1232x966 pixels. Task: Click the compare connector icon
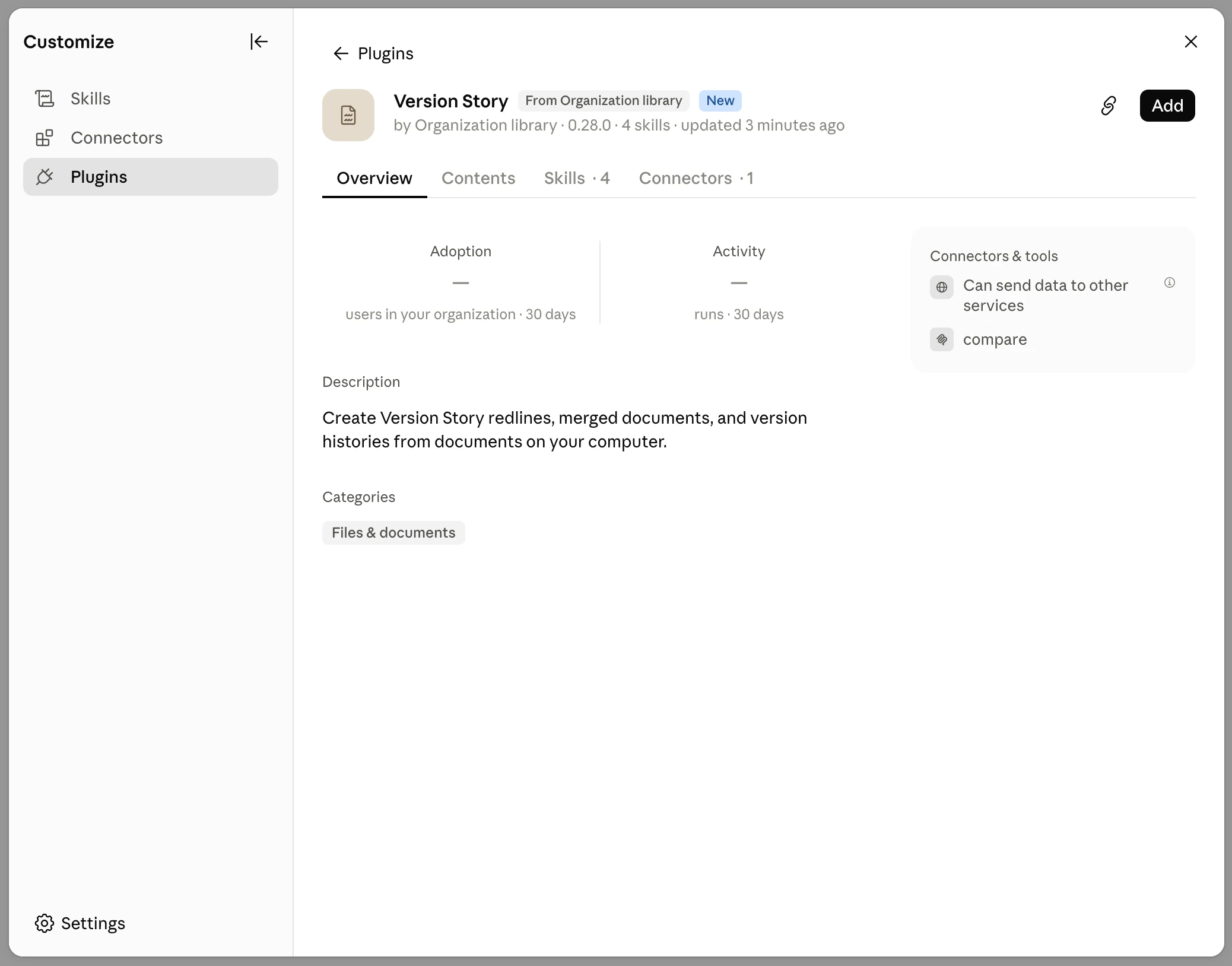click(x=942, y=339)
